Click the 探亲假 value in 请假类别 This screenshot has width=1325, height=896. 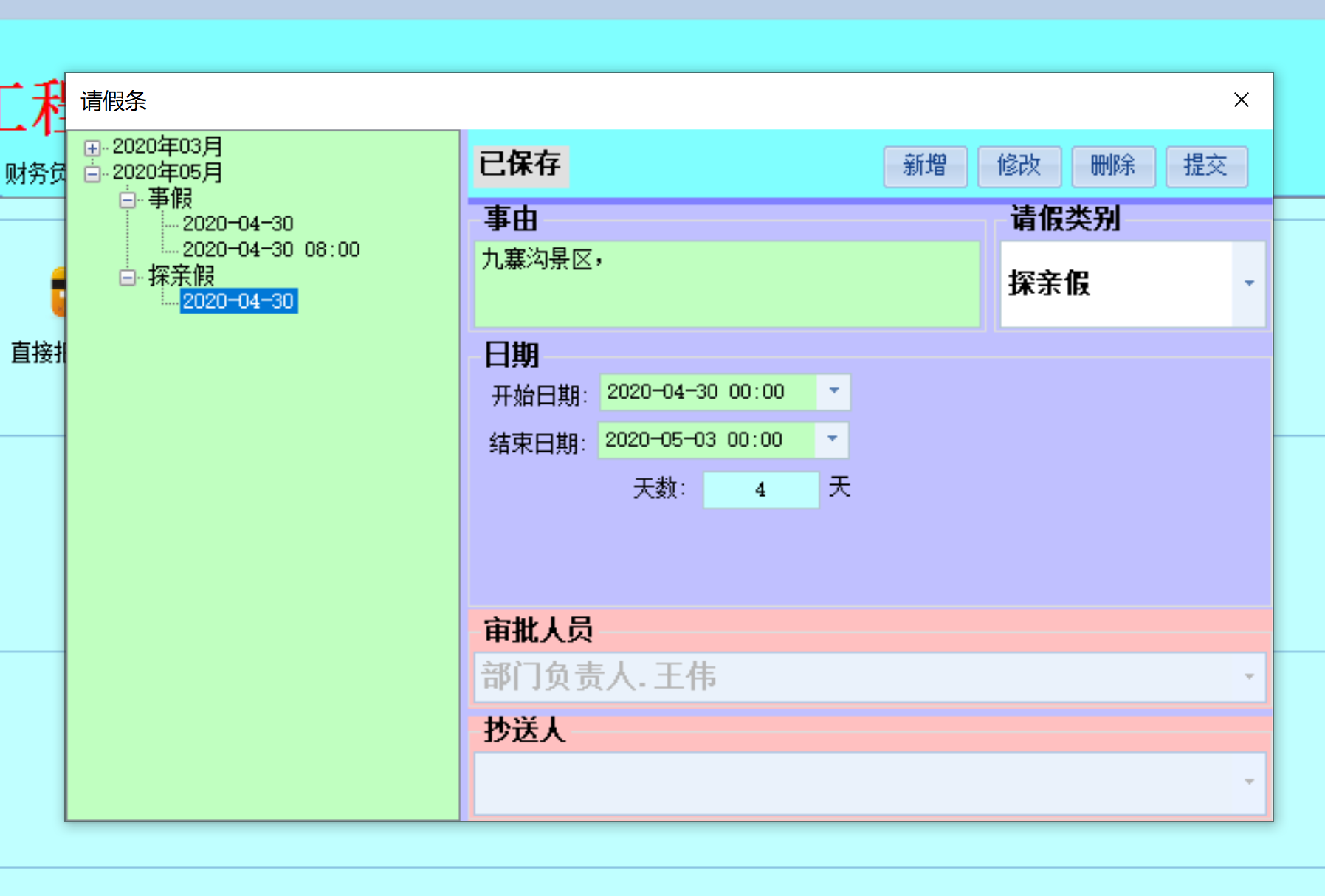[x=1049, y=284]
